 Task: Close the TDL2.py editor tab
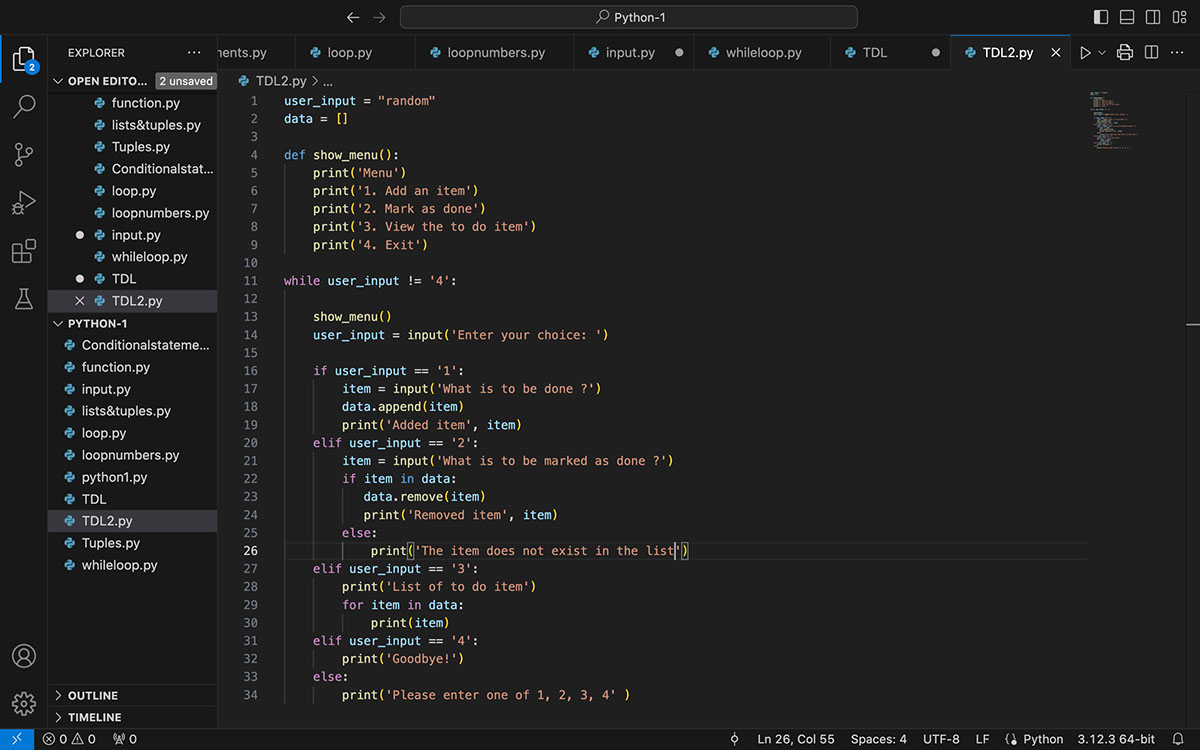tap(1056, 52)
